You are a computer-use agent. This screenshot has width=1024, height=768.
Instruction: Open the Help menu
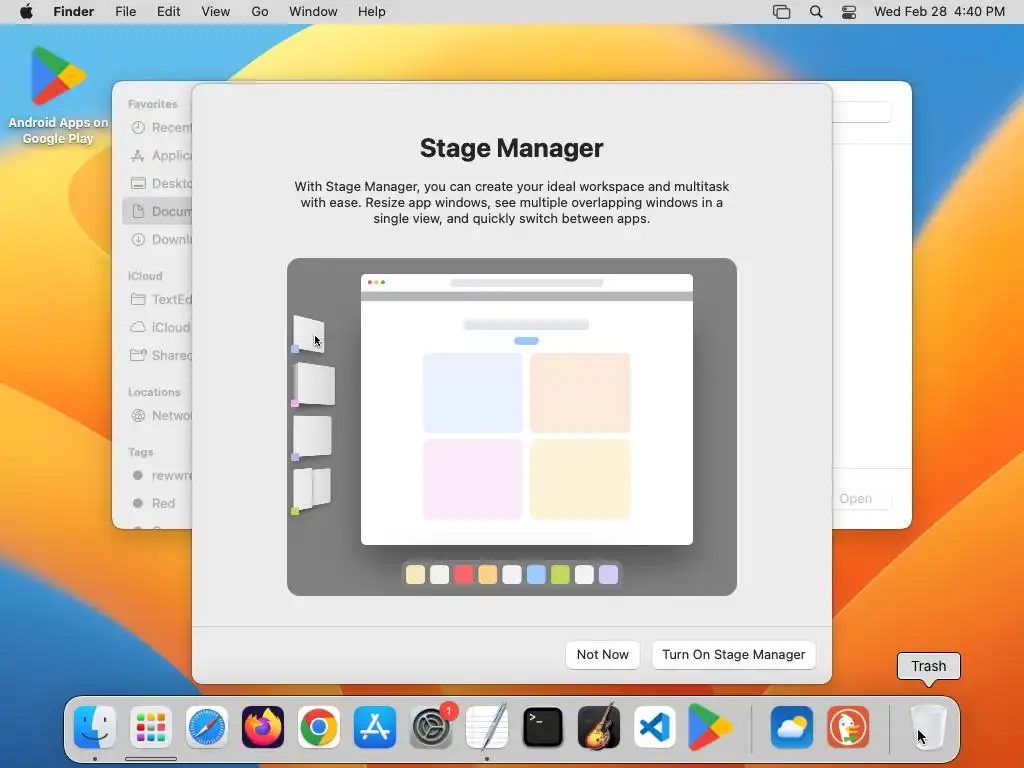[372, 12]
